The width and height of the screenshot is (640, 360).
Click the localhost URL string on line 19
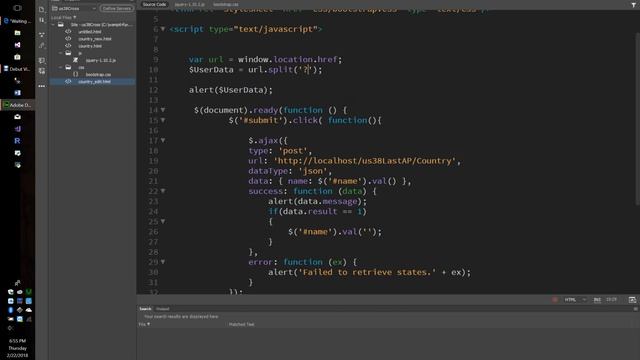tap(364, 161)
